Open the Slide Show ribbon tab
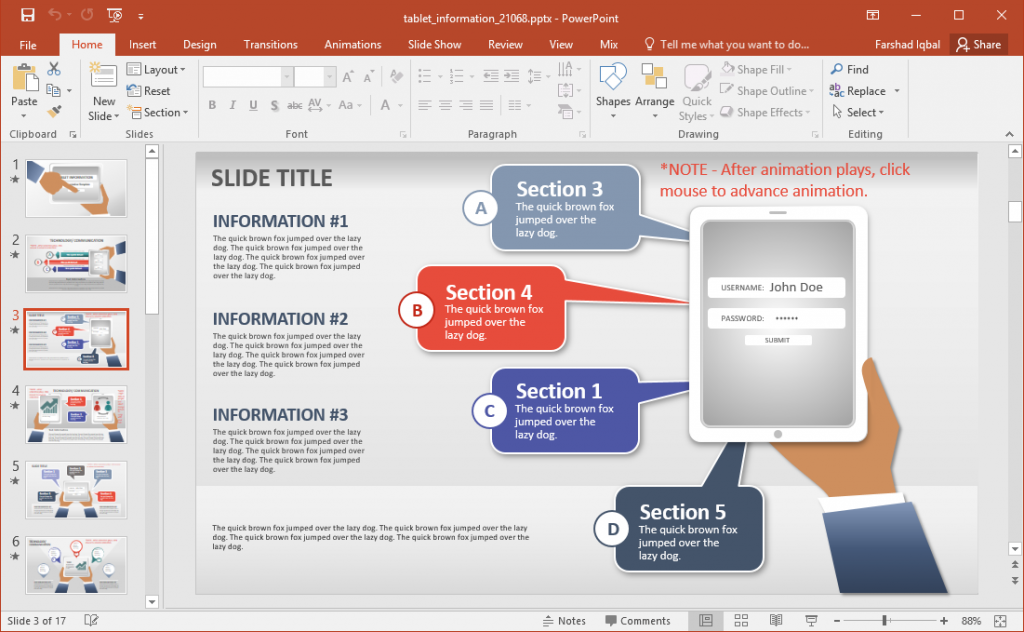 [x=434, y=44]
